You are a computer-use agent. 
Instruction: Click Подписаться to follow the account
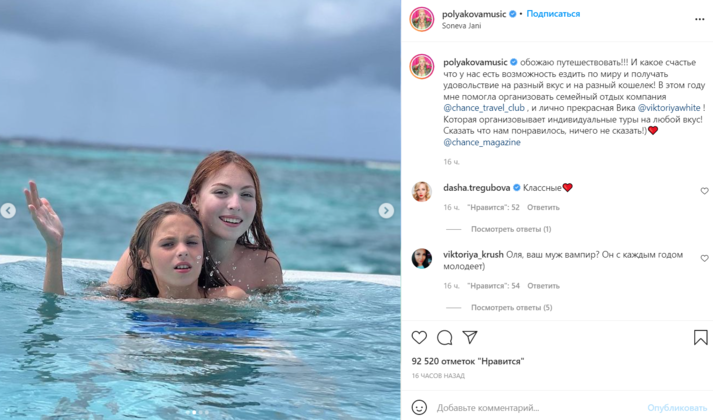click(x=553, y=14)
